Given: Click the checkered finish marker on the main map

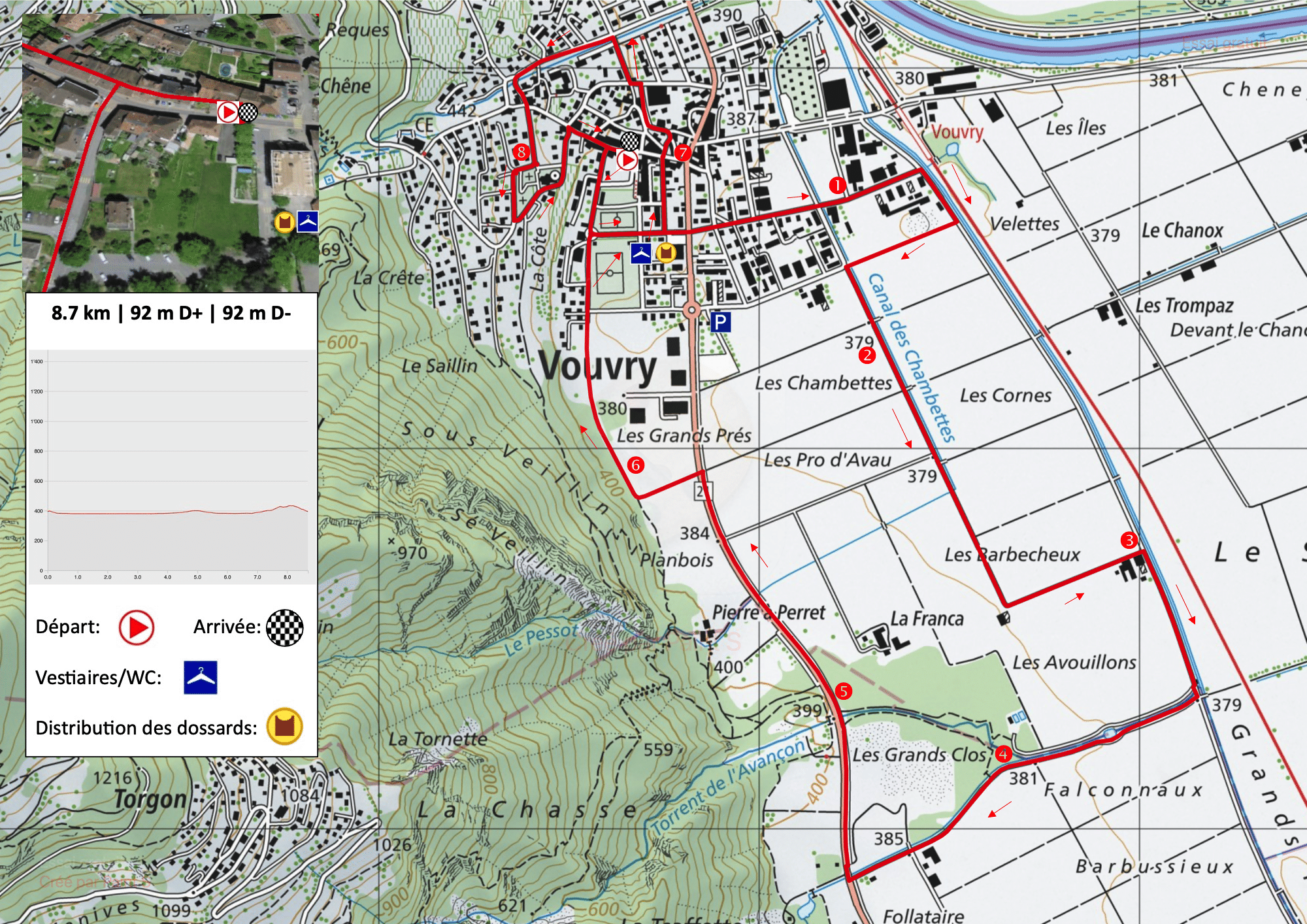Looking at the screenshot, I should coord(630,140).
